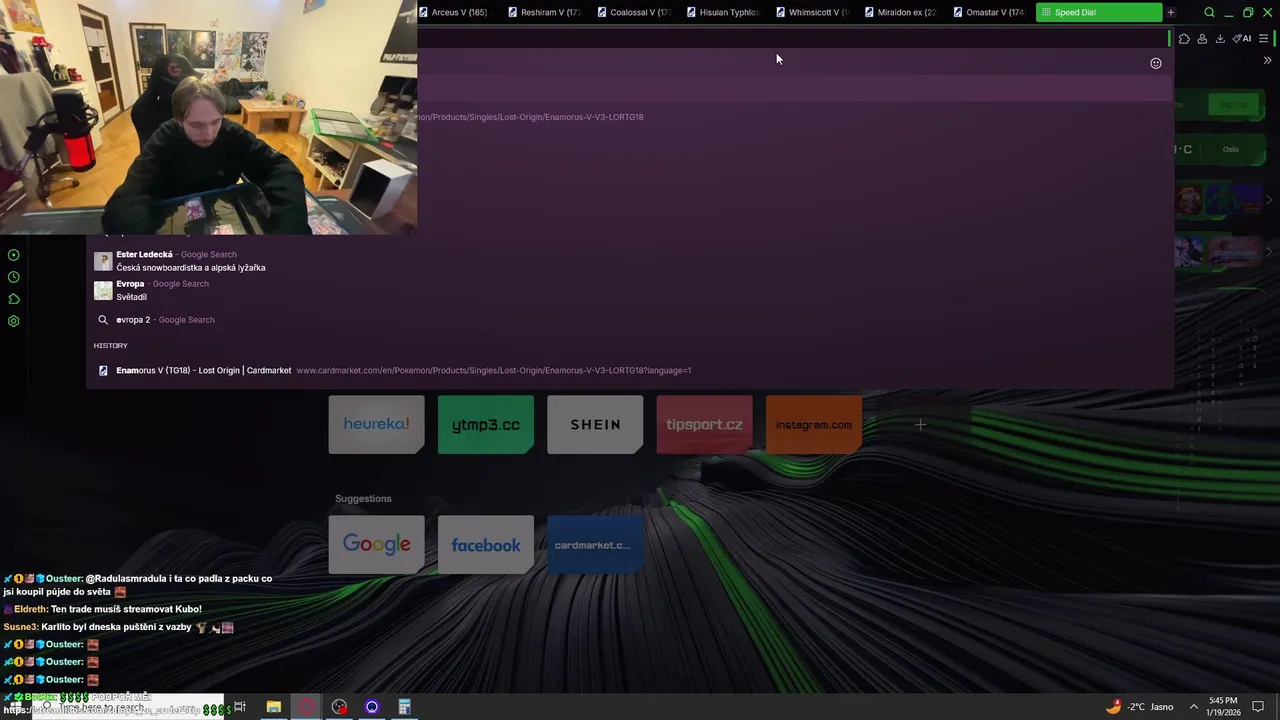Open the Calculator taskbar icon
The image size is (1280, 720).
tap(405, 707)
